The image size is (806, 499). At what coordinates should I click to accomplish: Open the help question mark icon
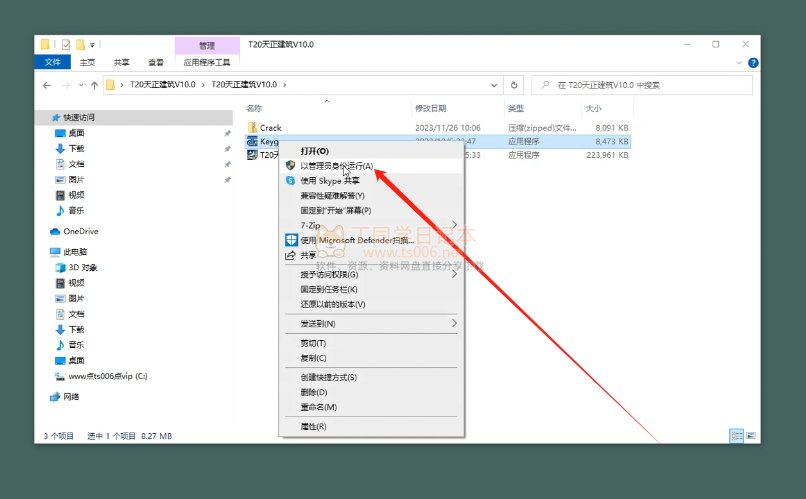(x=753, y=63)
